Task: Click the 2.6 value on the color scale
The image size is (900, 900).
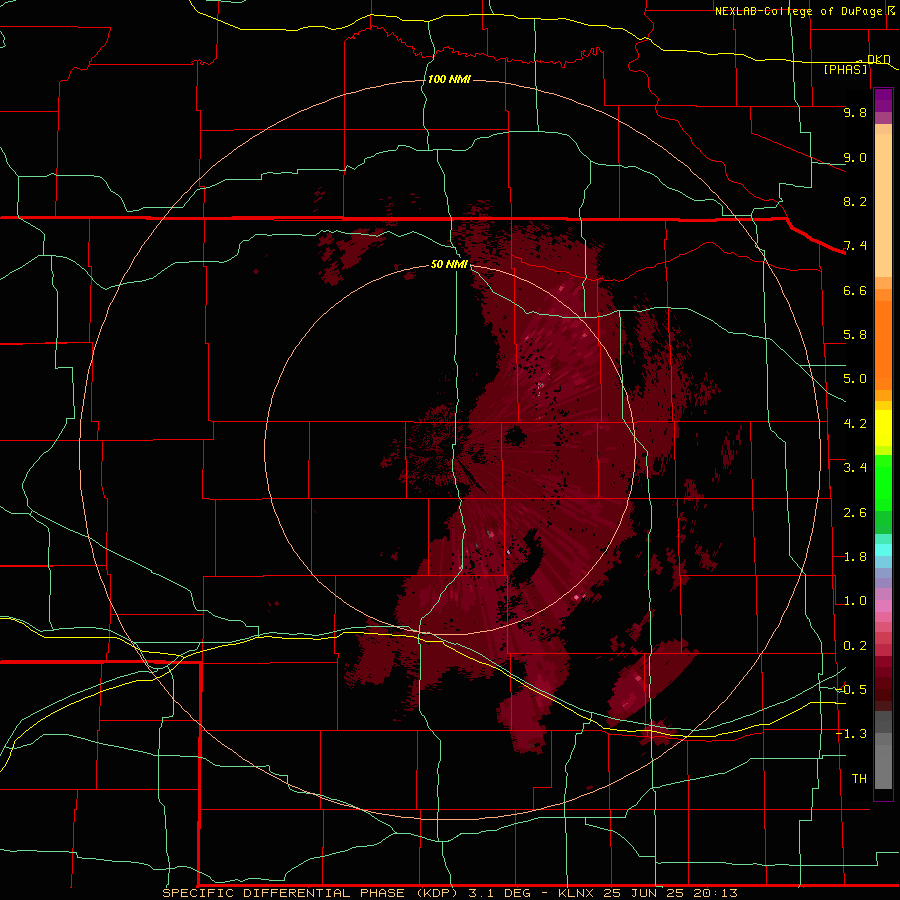Action: [855, 513]
